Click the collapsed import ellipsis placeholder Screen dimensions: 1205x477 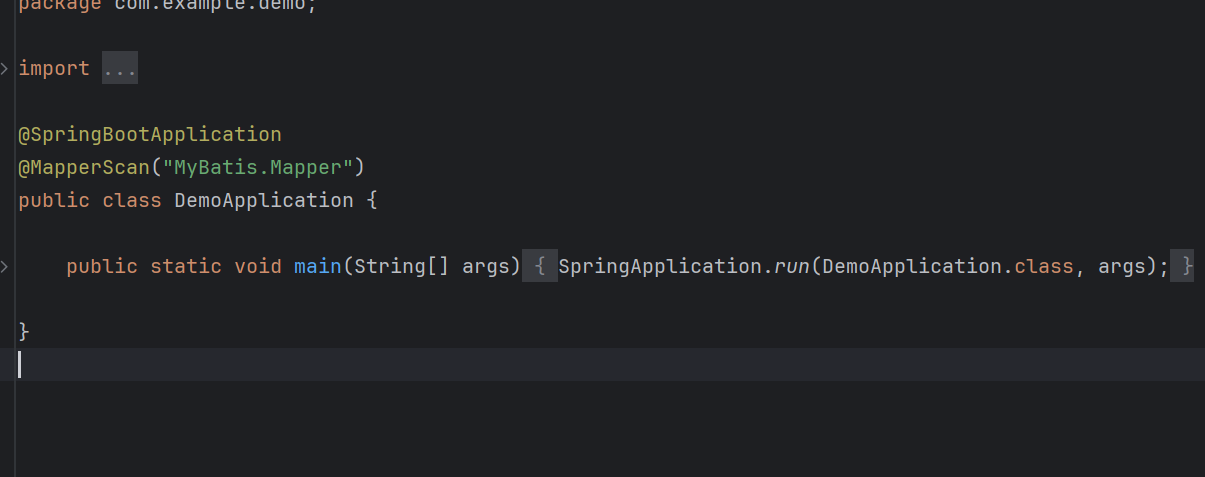(x=120, y=69)
